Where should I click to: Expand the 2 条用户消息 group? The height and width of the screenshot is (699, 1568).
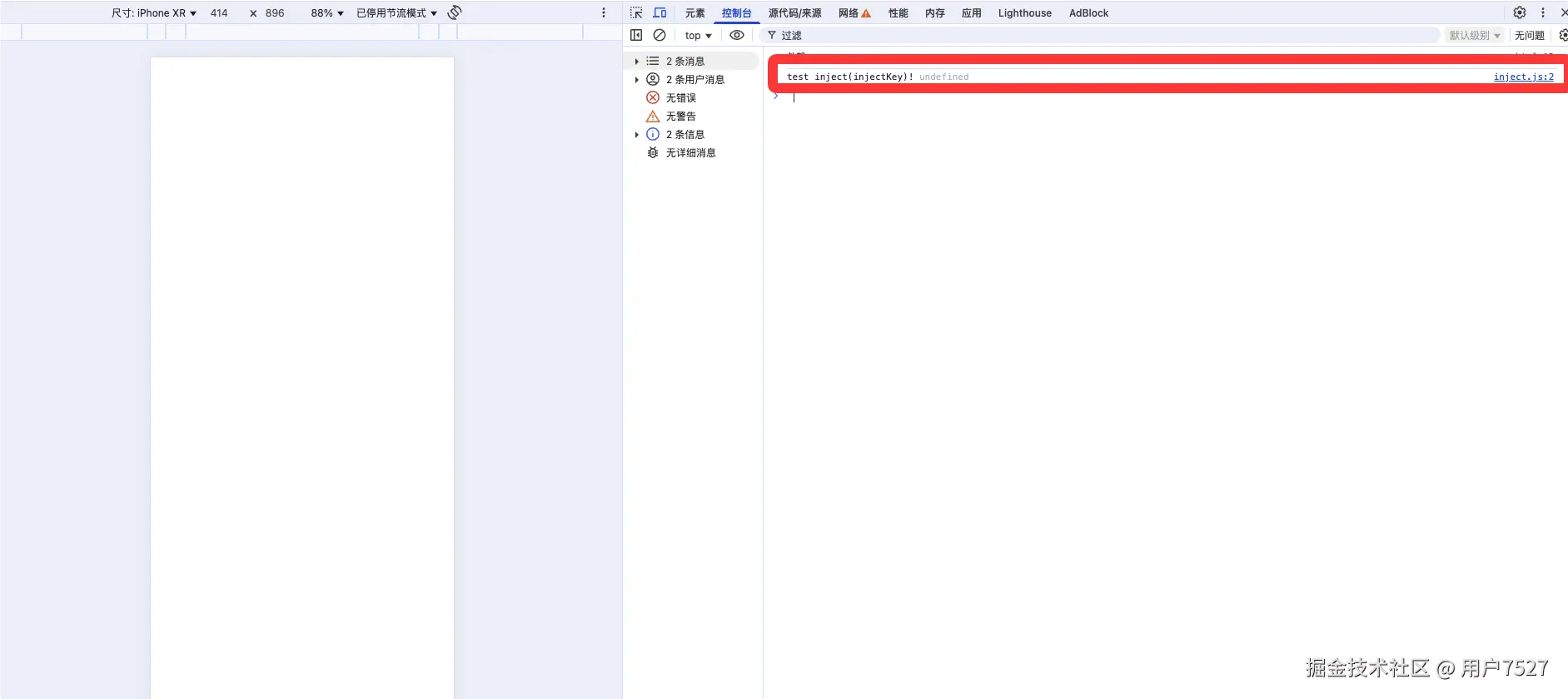637,80
